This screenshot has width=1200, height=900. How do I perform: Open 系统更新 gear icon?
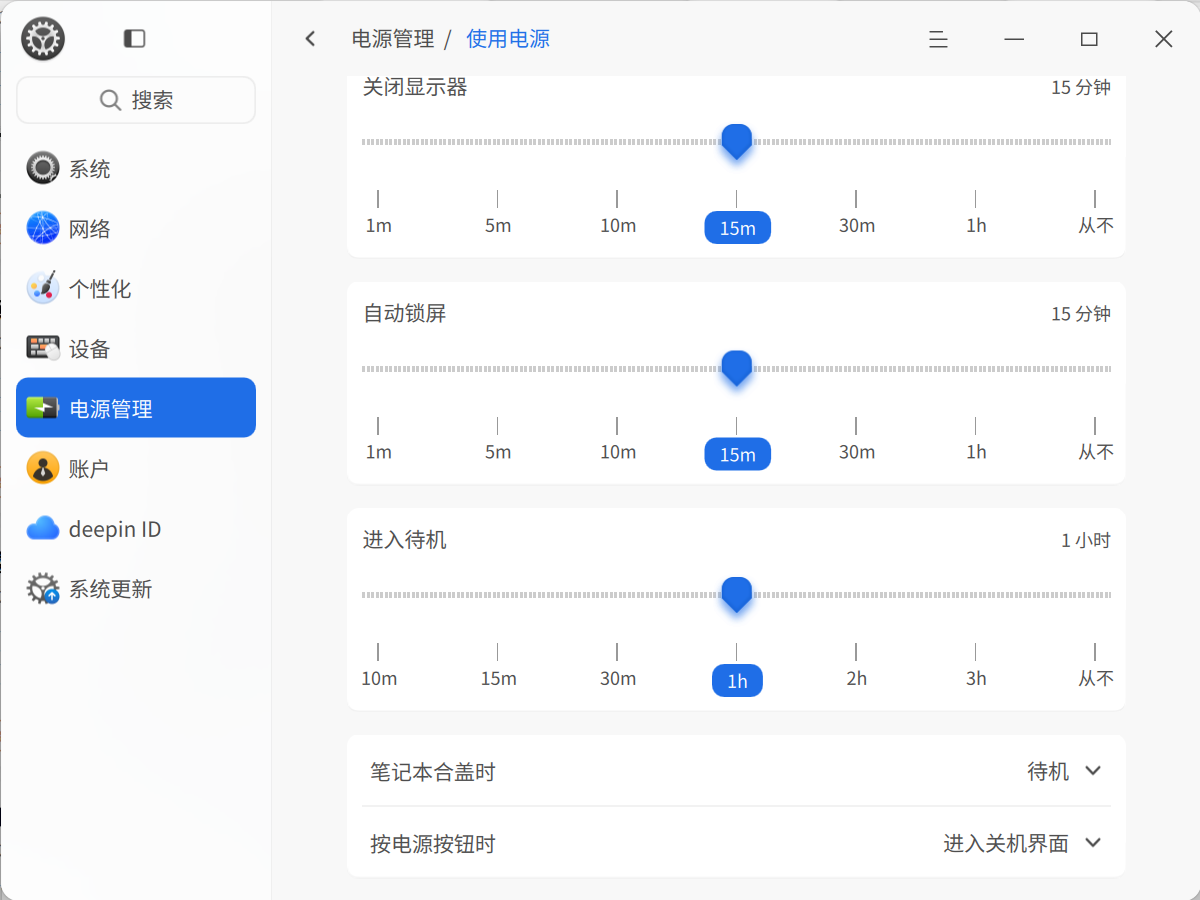[43, 588]
